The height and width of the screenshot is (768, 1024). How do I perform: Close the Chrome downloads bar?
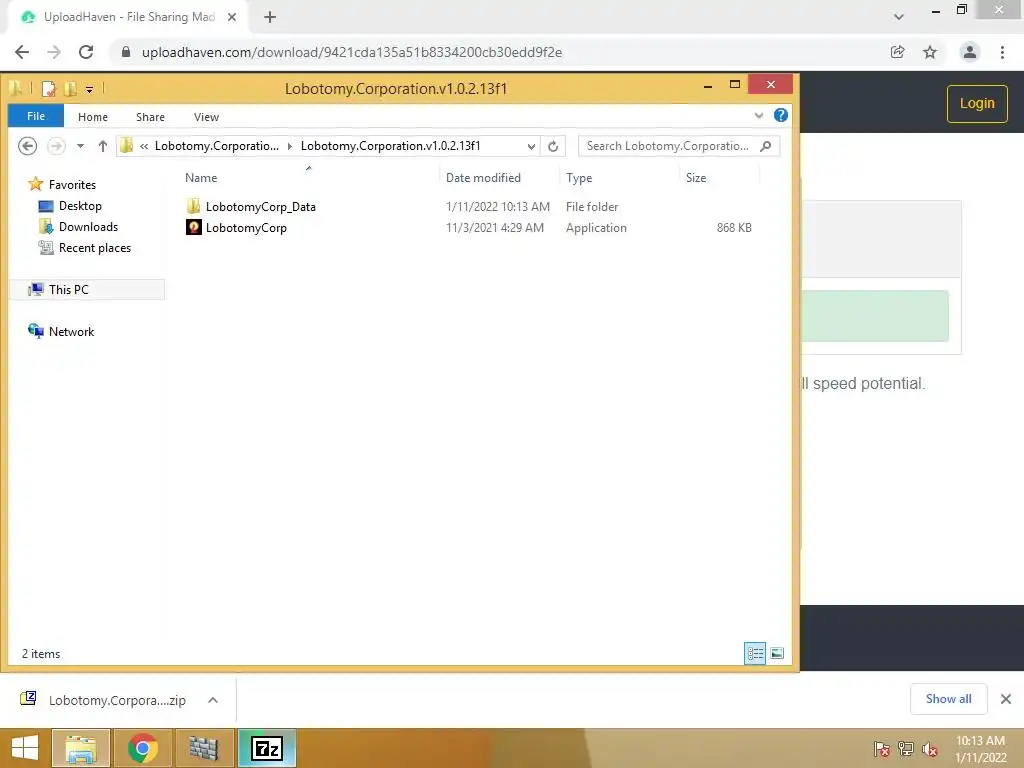click(1006, 699)
